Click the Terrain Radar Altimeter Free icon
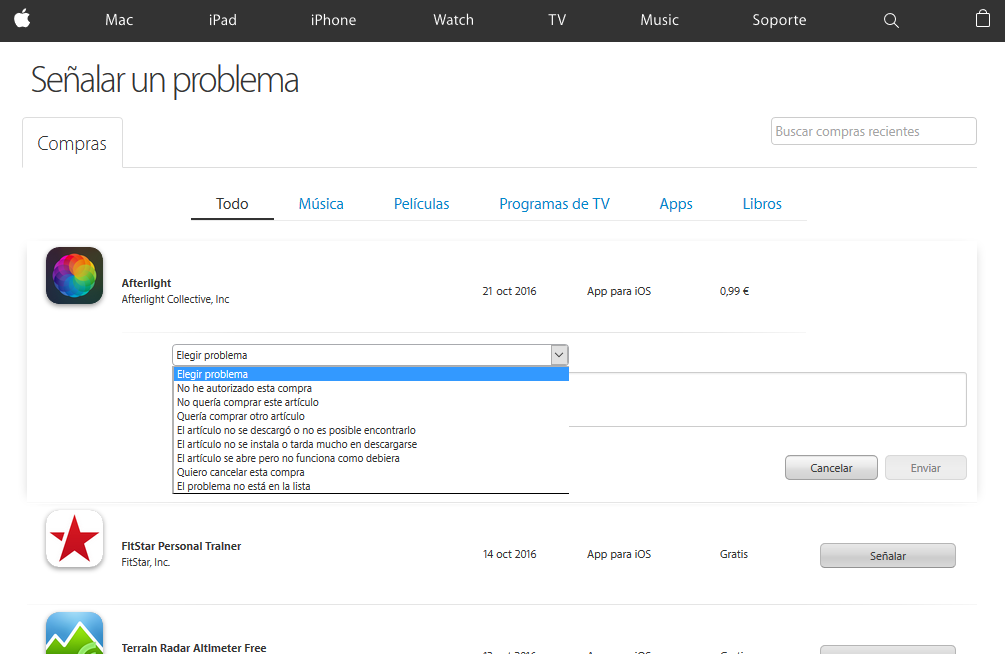This screenshot has height=654, width=1005. click(74, 633)
